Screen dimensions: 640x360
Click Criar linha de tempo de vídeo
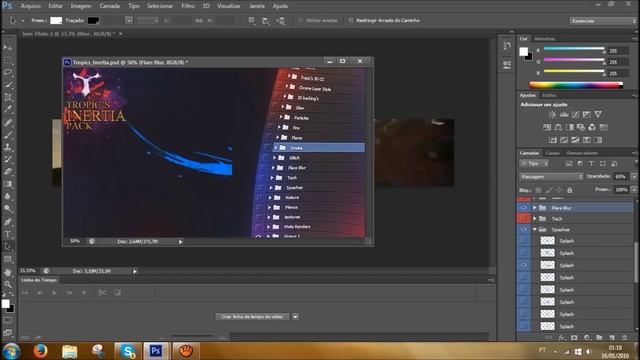pos(252,317)
